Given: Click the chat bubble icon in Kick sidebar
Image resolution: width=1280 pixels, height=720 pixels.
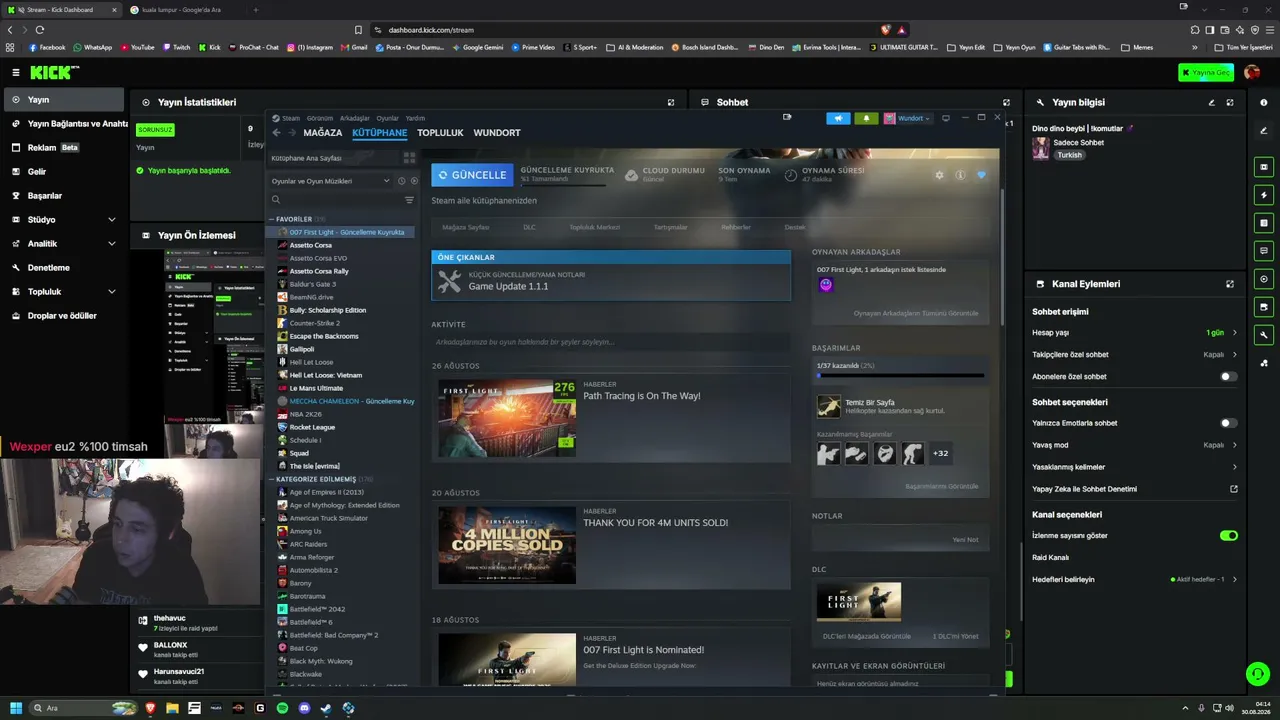Looking at the screenshot, I should pos(1264,251).
